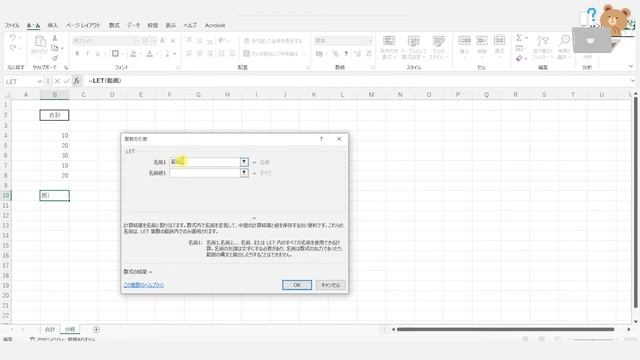Click the formula bar Cancel X icon
Screen dimensions: 640x360
tap(57, 81)
